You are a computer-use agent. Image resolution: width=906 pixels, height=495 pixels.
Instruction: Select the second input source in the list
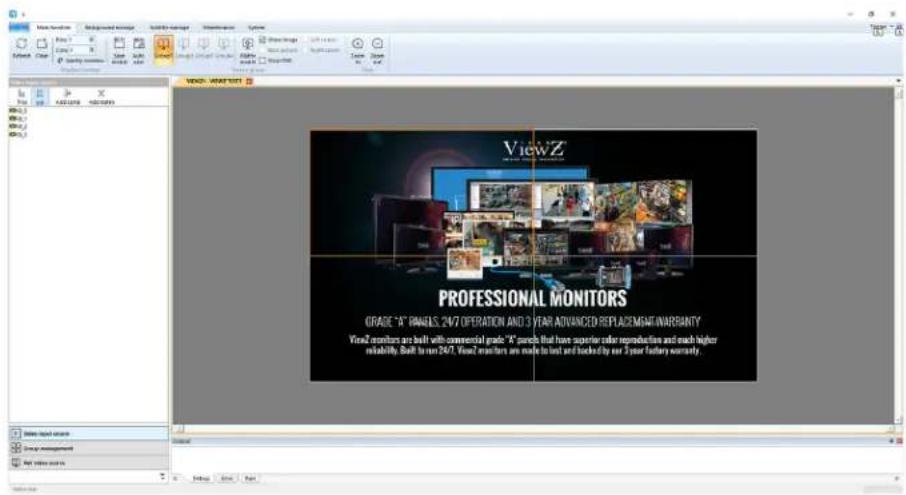point(18,118)
